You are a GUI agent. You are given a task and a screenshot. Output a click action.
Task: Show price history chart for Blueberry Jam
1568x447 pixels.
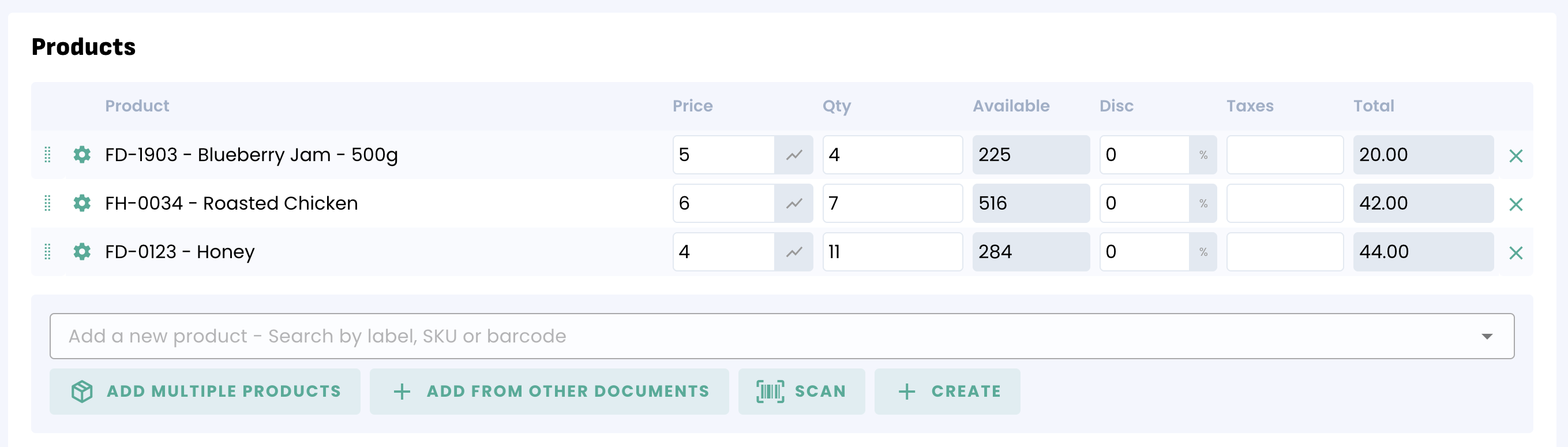(793, 155)
